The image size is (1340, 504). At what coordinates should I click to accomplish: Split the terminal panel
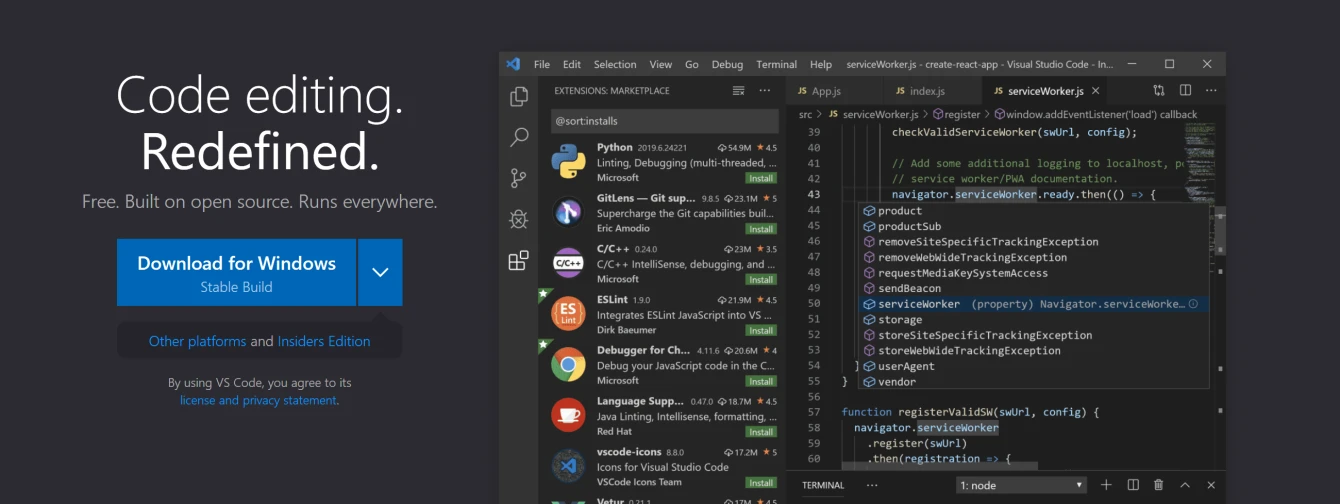(1133, 485)
